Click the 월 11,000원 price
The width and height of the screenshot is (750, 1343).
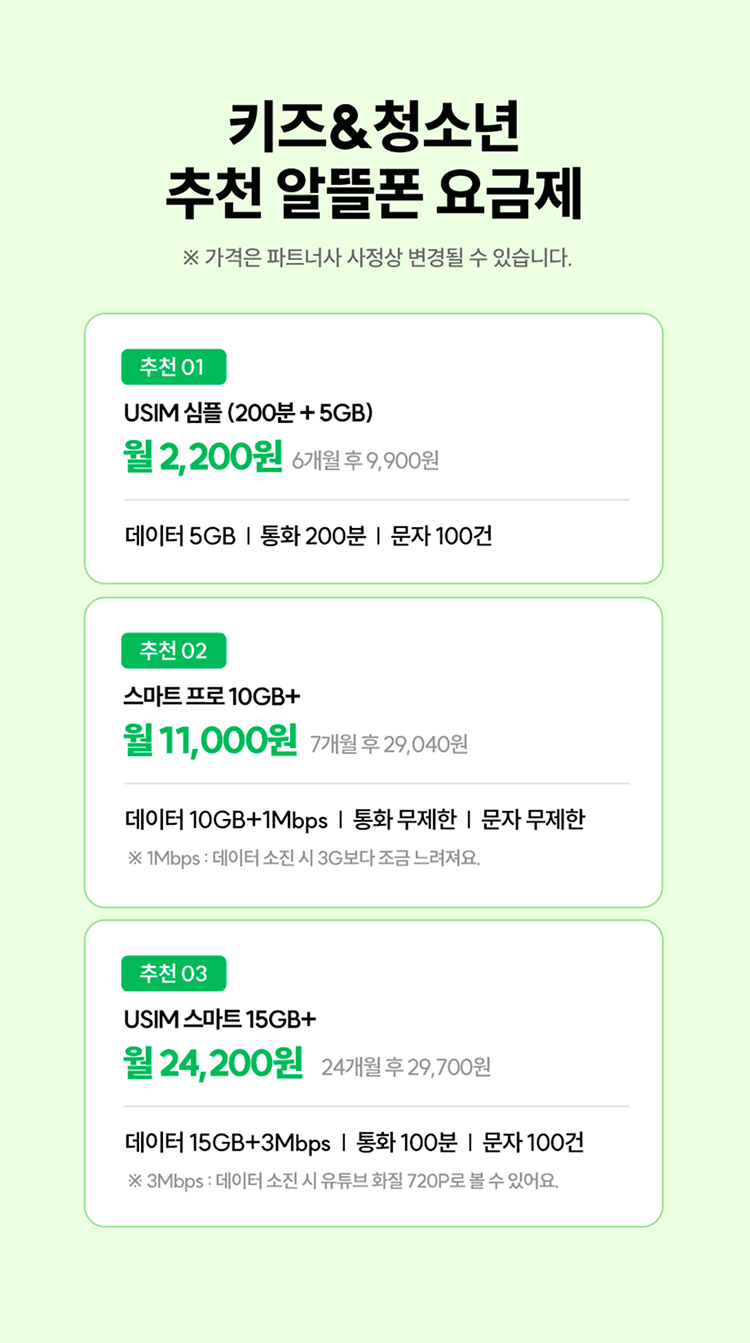coord(211,741)
